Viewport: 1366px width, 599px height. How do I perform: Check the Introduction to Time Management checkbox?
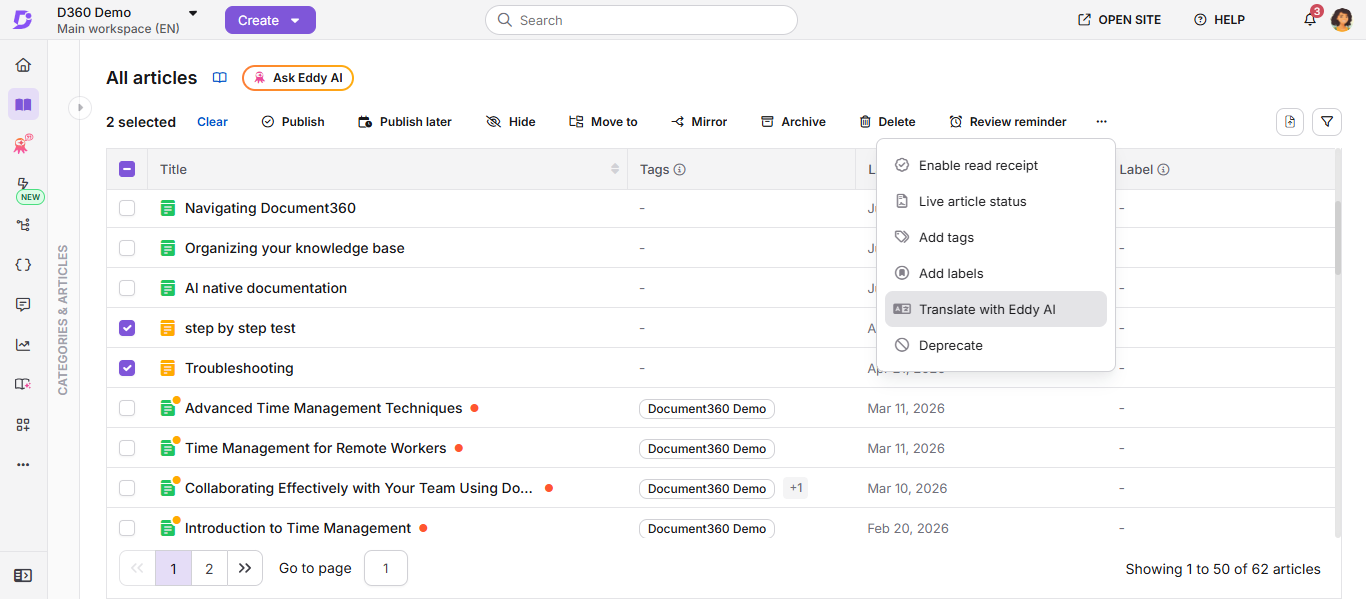[x=127, y=528]
